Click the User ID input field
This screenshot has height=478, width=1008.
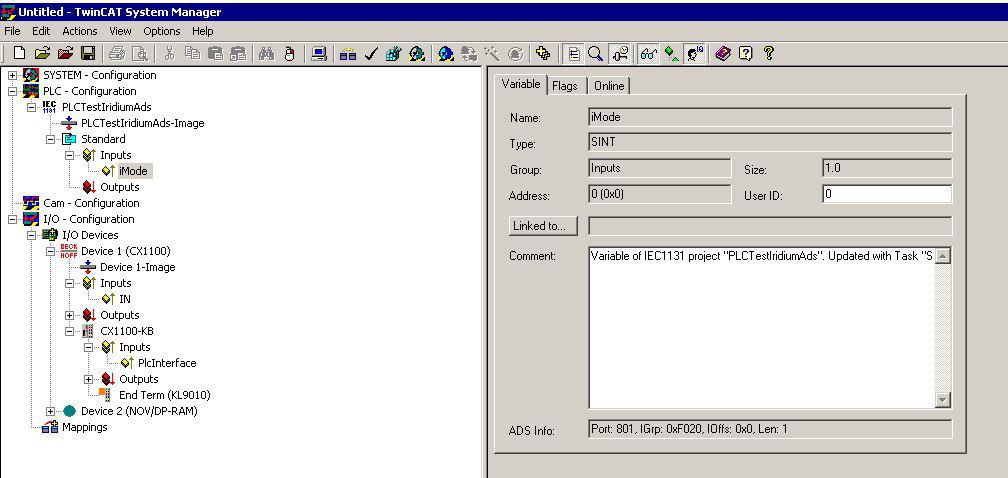pyautogui.click(x=887, y=194)
